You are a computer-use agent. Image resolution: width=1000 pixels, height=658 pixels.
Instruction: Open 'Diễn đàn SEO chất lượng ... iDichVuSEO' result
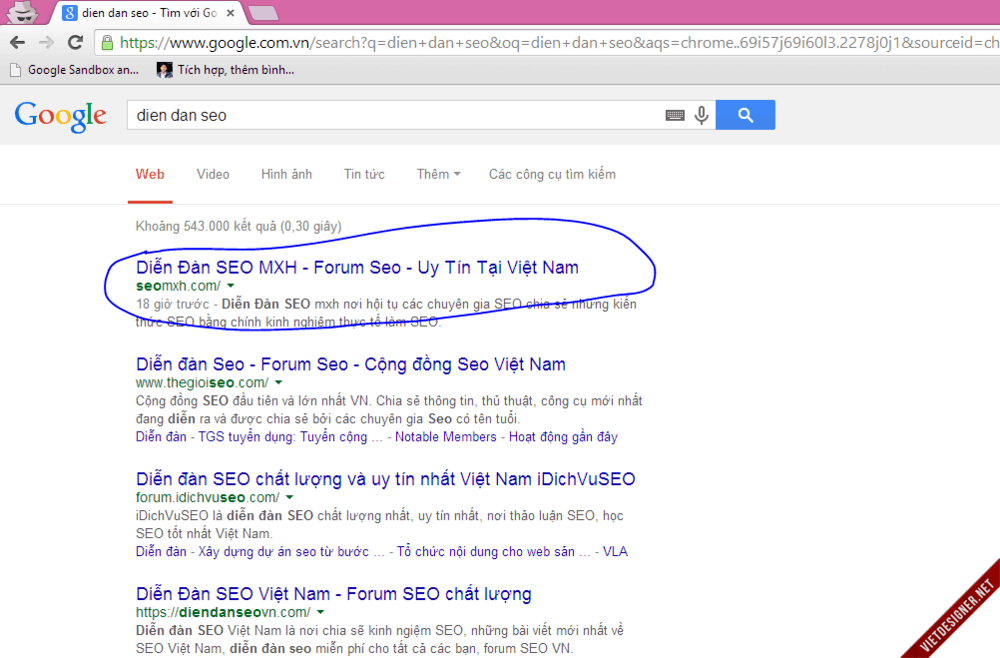click(385, 479)
